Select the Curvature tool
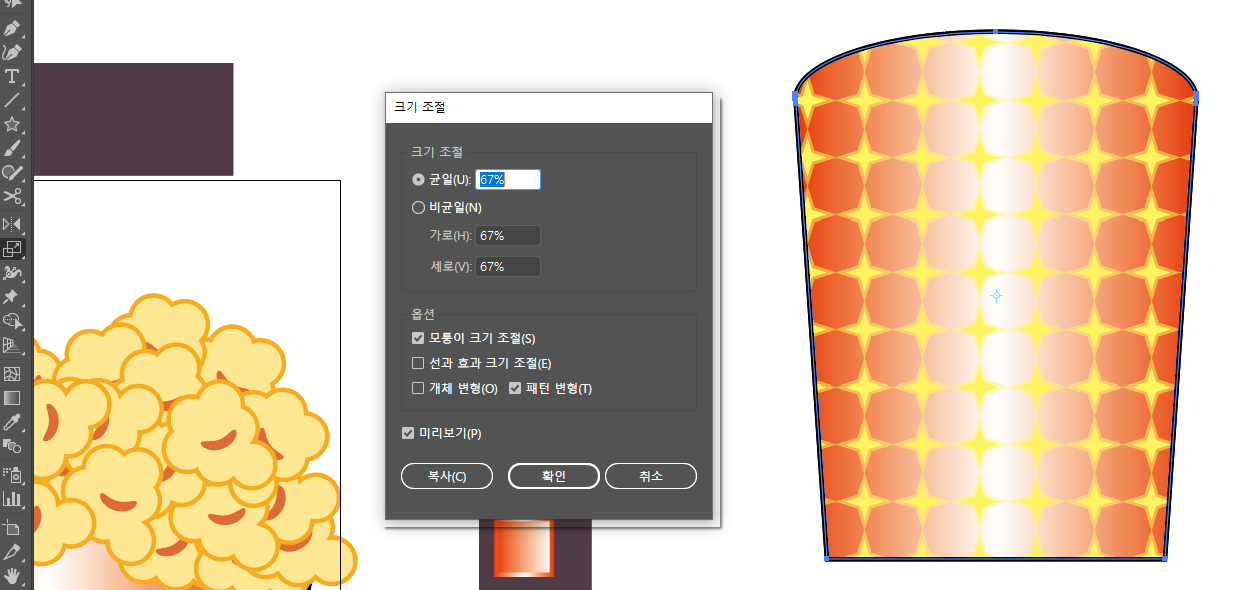The height and width of the screenshot is (590, 1242). point(12,52)
